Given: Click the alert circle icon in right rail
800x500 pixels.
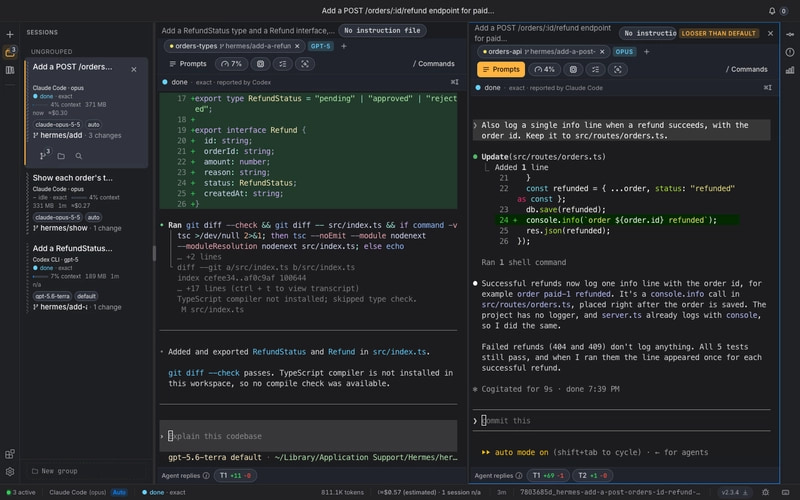Looking at the screenshot, I should [x=790, y=52].
